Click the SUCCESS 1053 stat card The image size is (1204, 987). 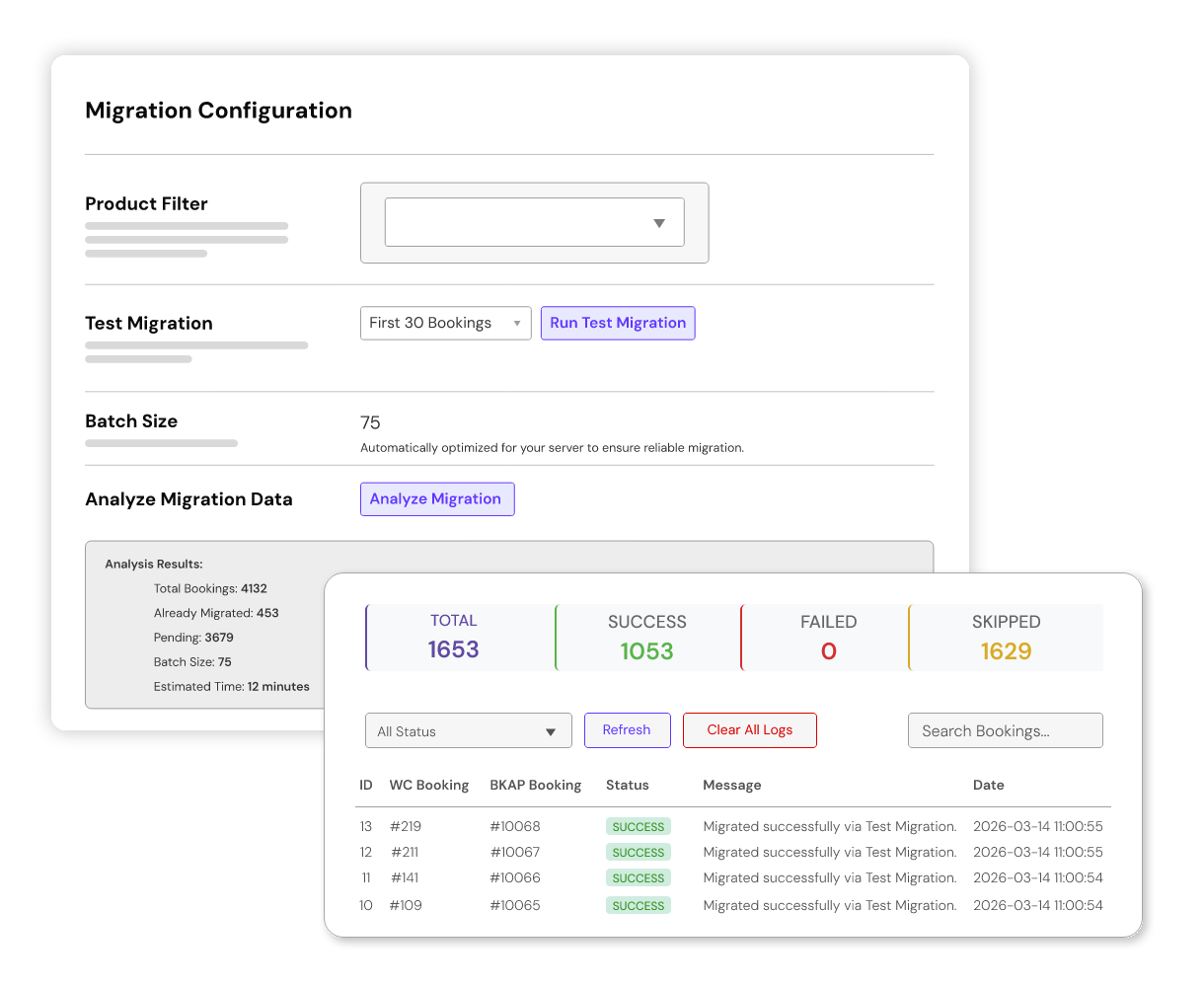[647, 637]
